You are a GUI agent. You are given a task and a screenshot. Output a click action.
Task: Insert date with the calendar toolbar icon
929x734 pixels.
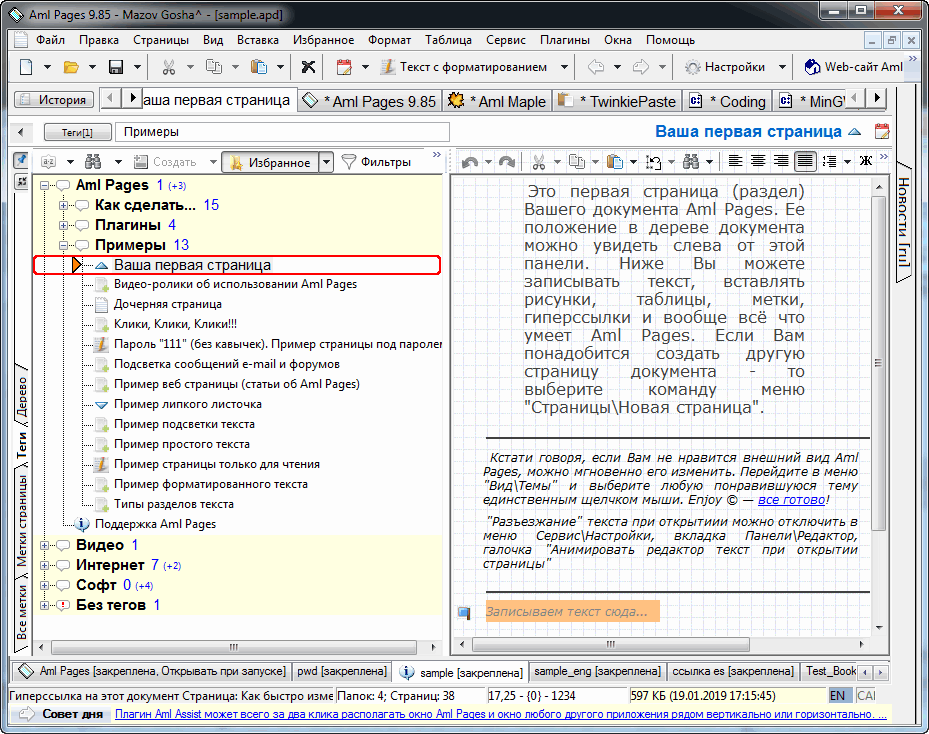[x=344, y=67]
